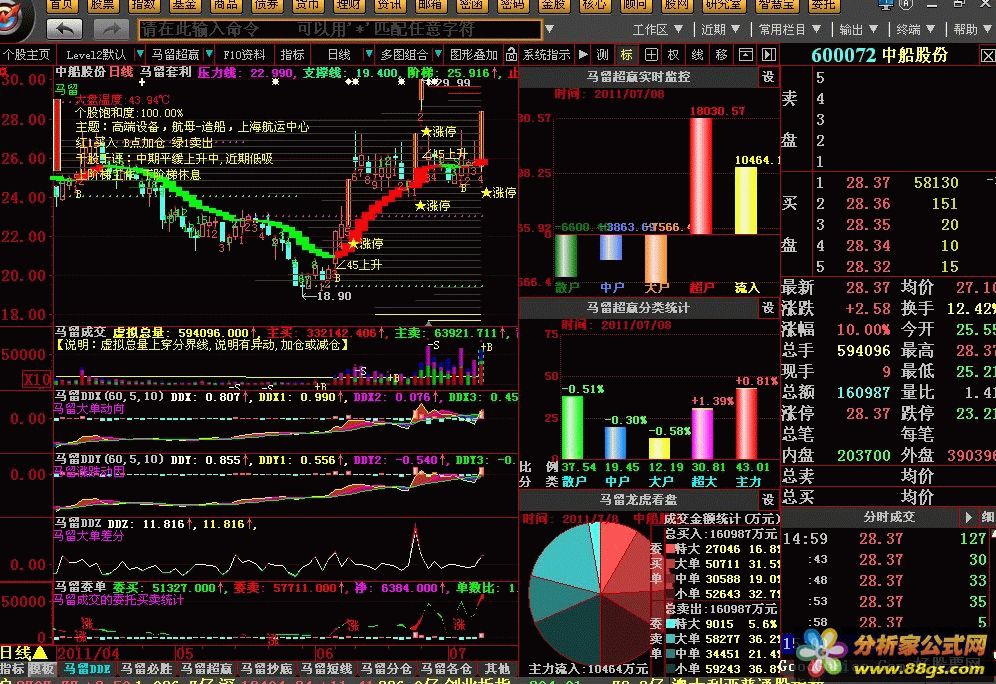Switch to the 马留超赢 bottom tab
The image size is (996, 684).
[206, 668]
